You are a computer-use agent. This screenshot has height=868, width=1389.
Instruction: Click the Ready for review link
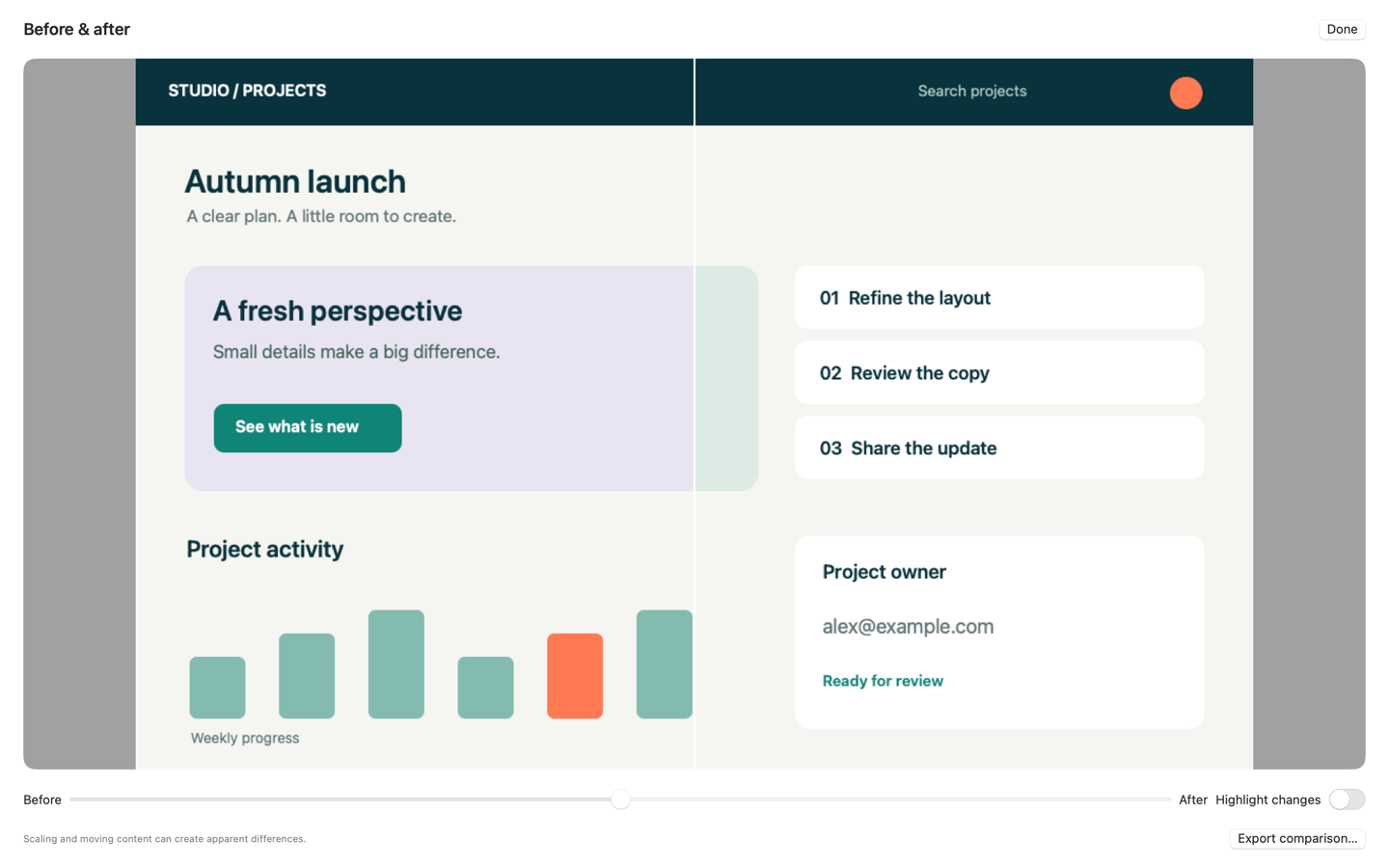(883, 681)
